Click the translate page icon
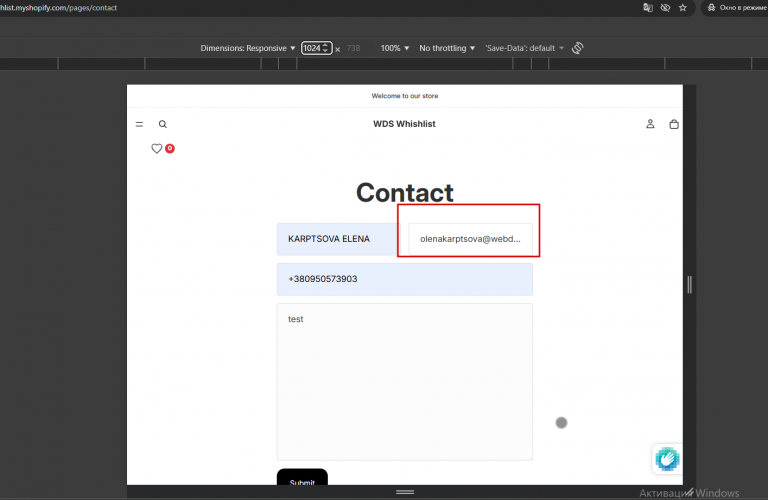768x500 pixels. pos(648,8)
